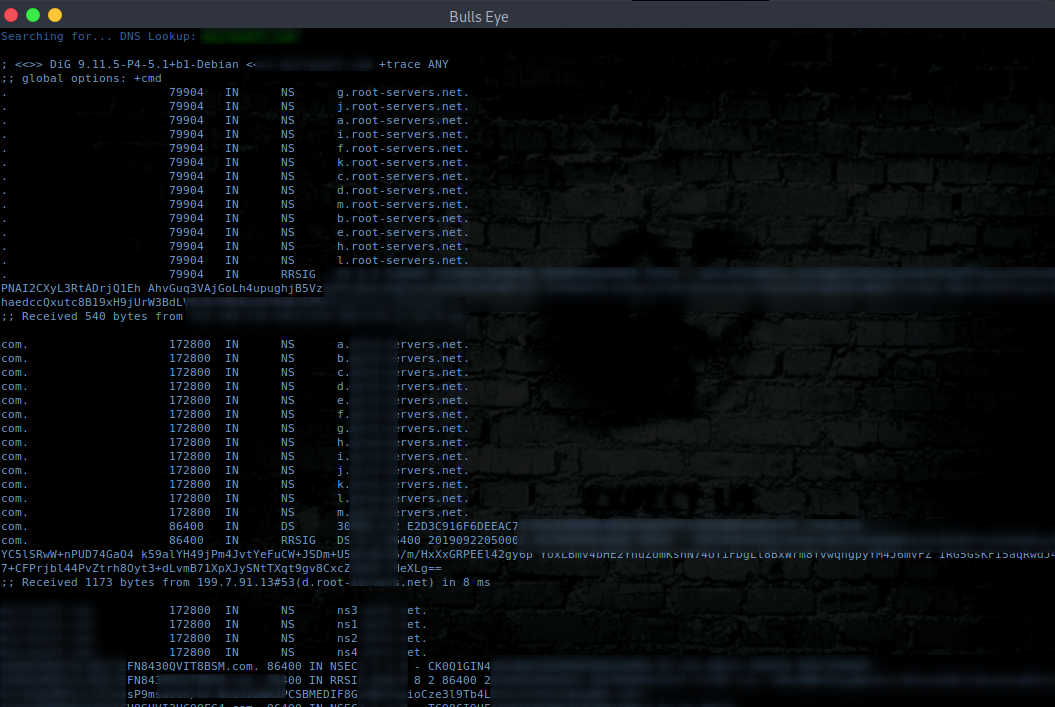
Task: Click b.root-servers.net. entry
Action: (403, 219)
